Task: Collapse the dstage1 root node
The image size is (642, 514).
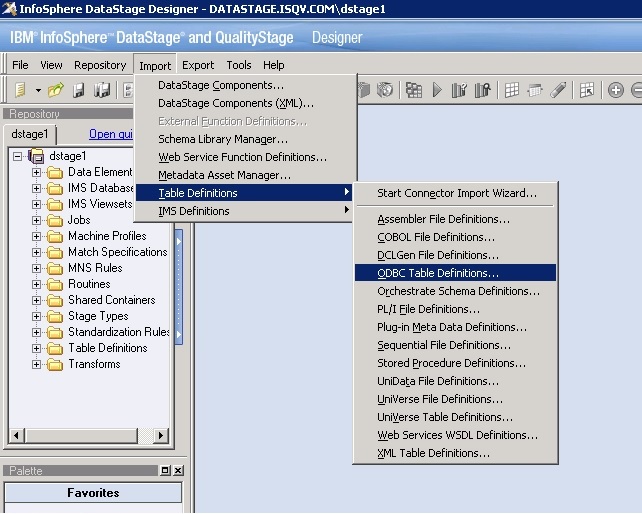Action: 18,156
